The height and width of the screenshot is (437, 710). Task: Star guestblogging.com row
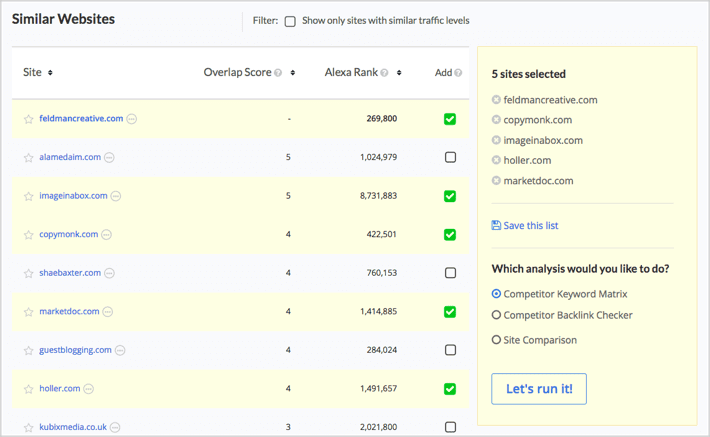click(29, 350)
